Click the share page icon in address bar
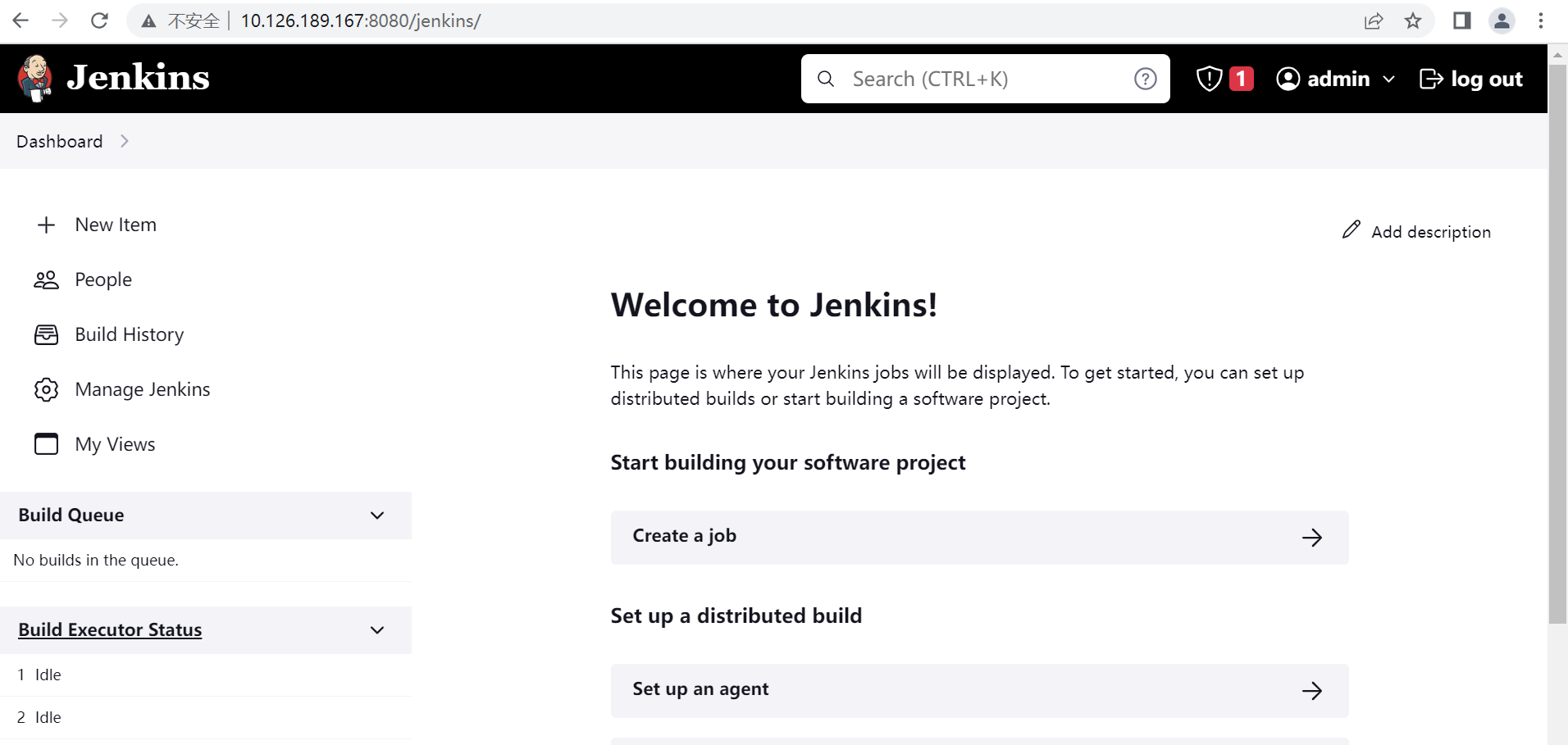 pyautogui.click(x=1374, y=20)
